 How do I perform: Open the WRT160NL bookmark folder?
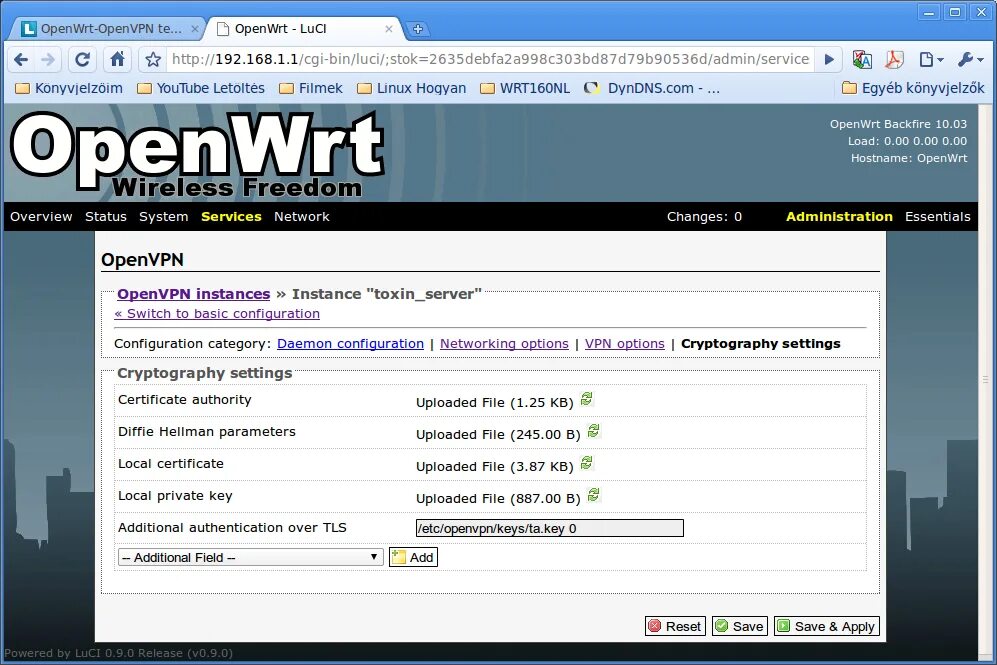coord(525,88)
